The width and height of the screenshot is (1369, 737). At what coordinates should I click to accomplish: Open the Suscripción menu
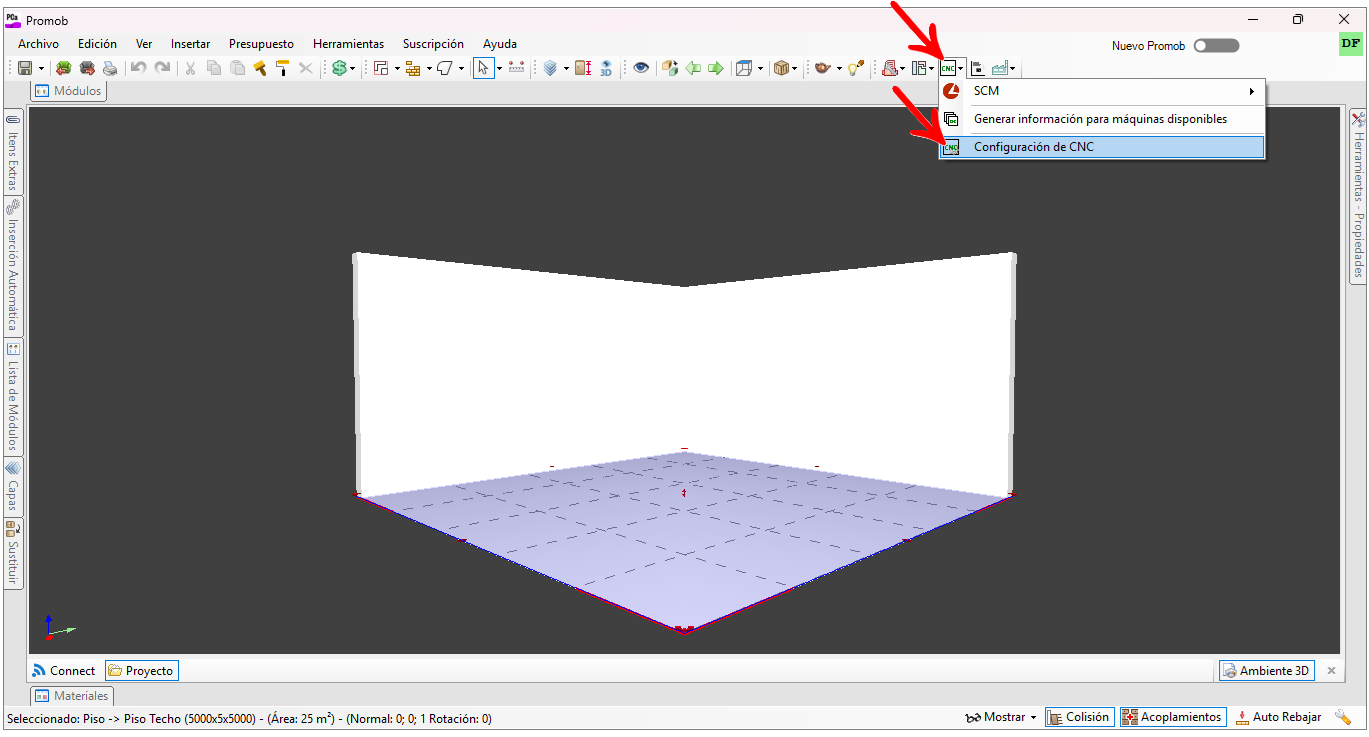(433, 44)
